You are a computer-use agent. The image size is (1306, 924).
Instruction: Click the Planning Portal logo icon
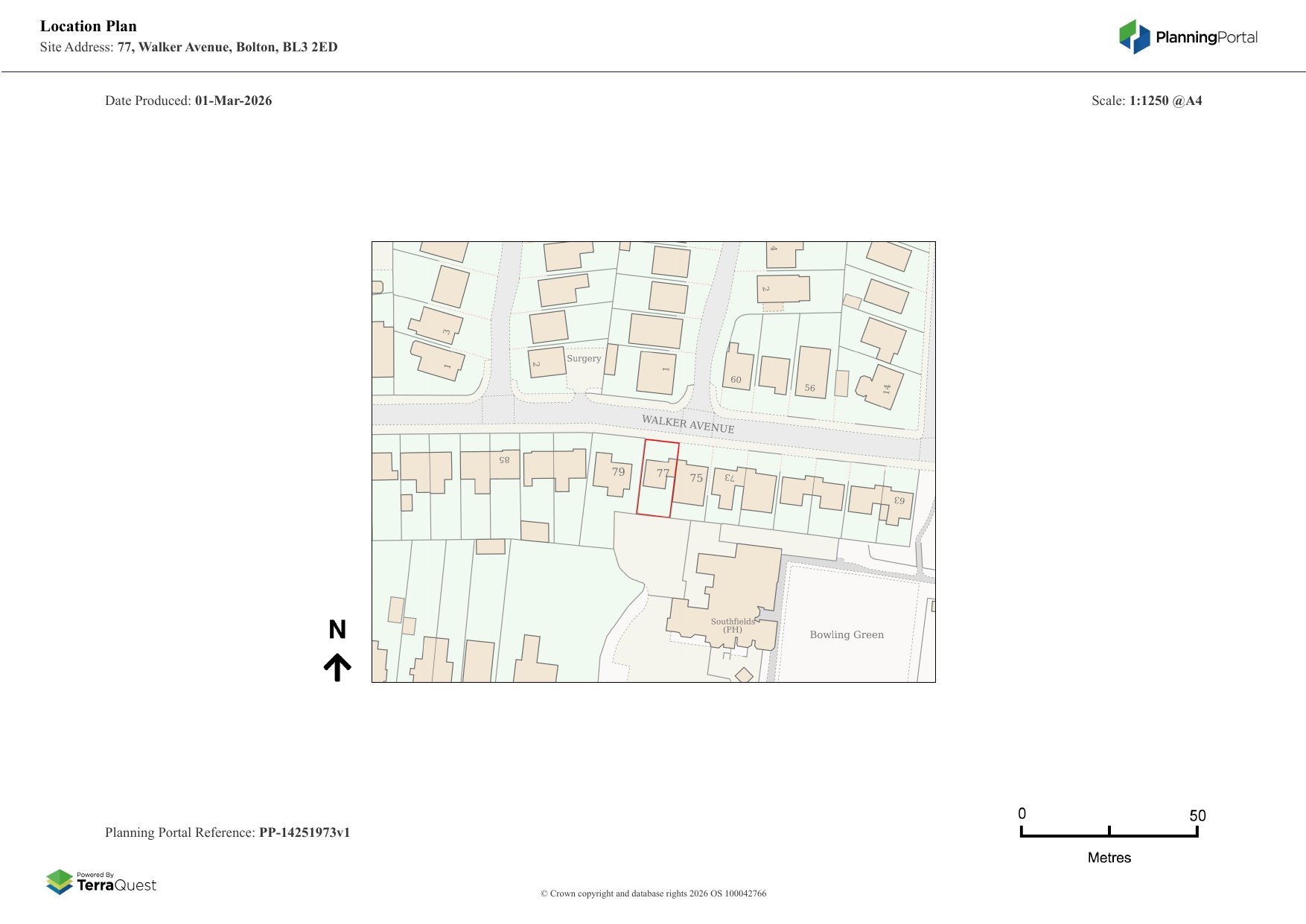pos(1134,36)
